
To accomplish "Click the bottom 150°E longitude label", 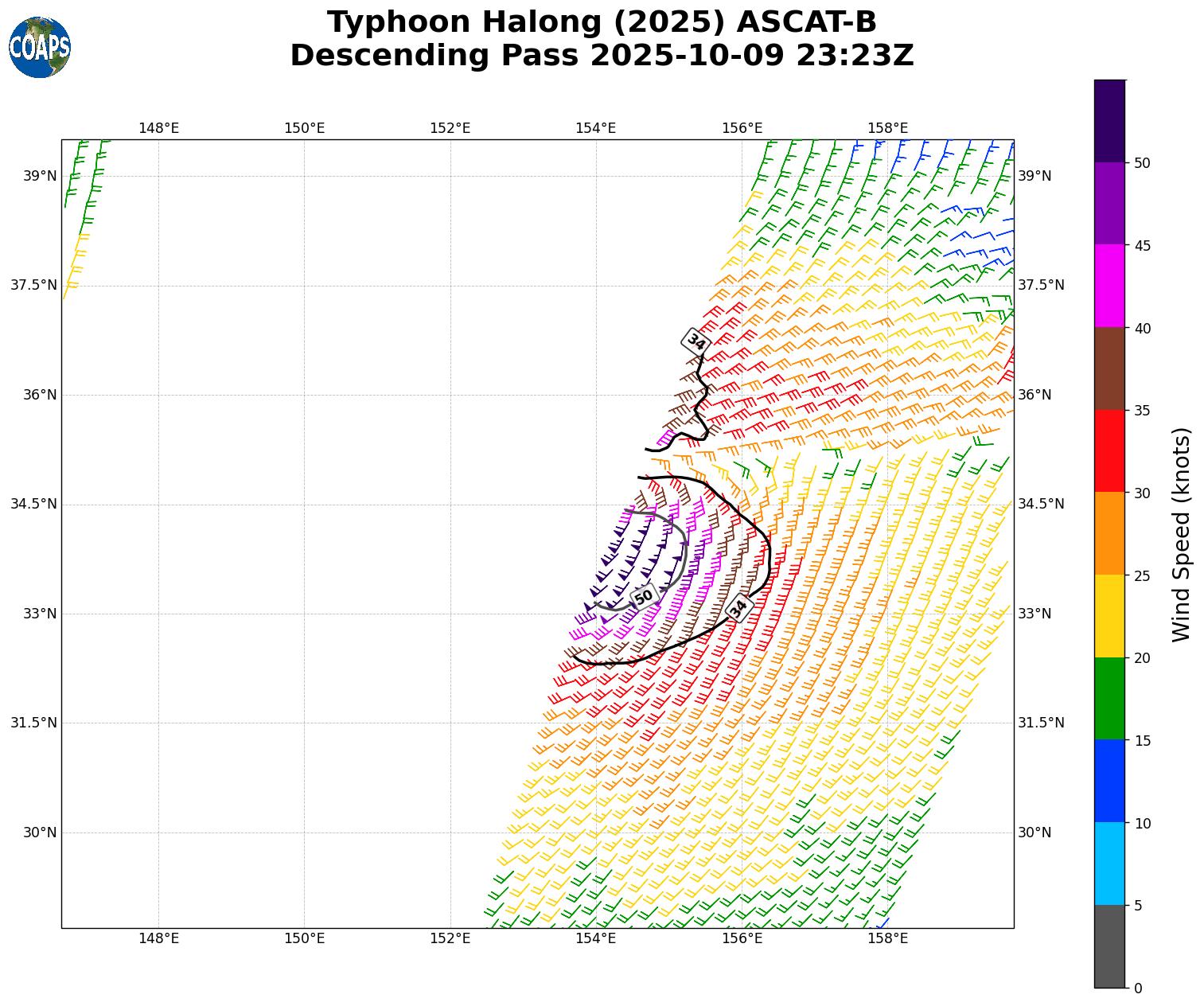I will [x=305, y=938].
